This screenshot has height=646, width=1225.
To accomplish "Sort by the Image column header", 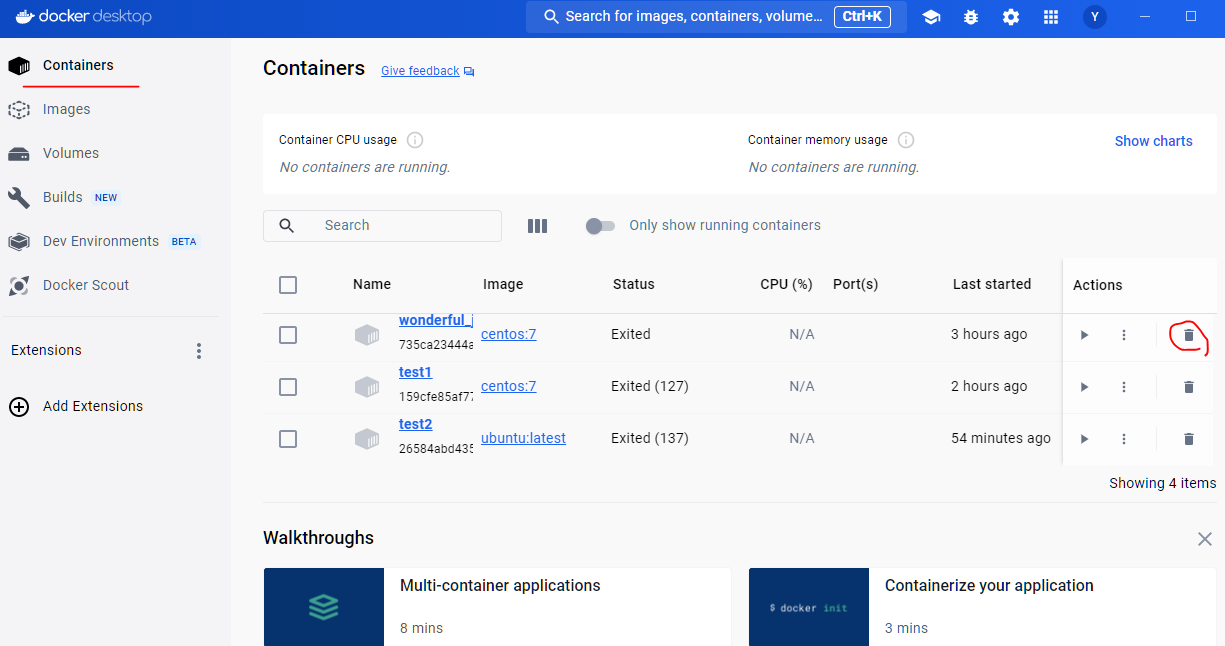I will pyautogui.click(x=503, y=284).
